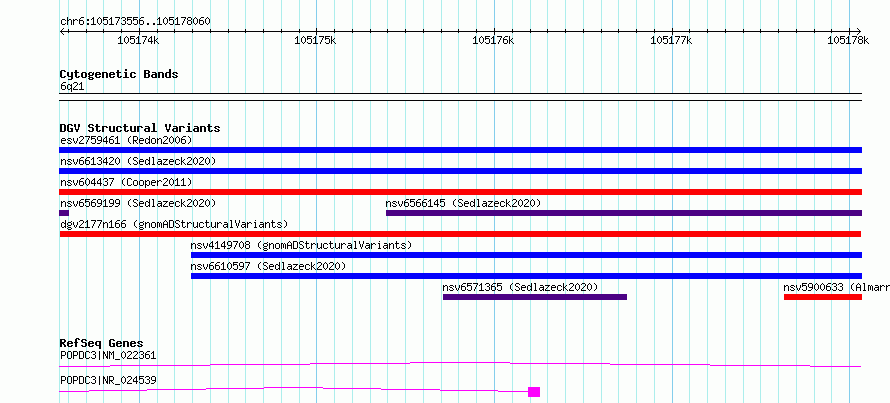This screenshot has width=890, height=403.
Task: Click the 6q21 cytogenetic band bar
Action: 460,97
